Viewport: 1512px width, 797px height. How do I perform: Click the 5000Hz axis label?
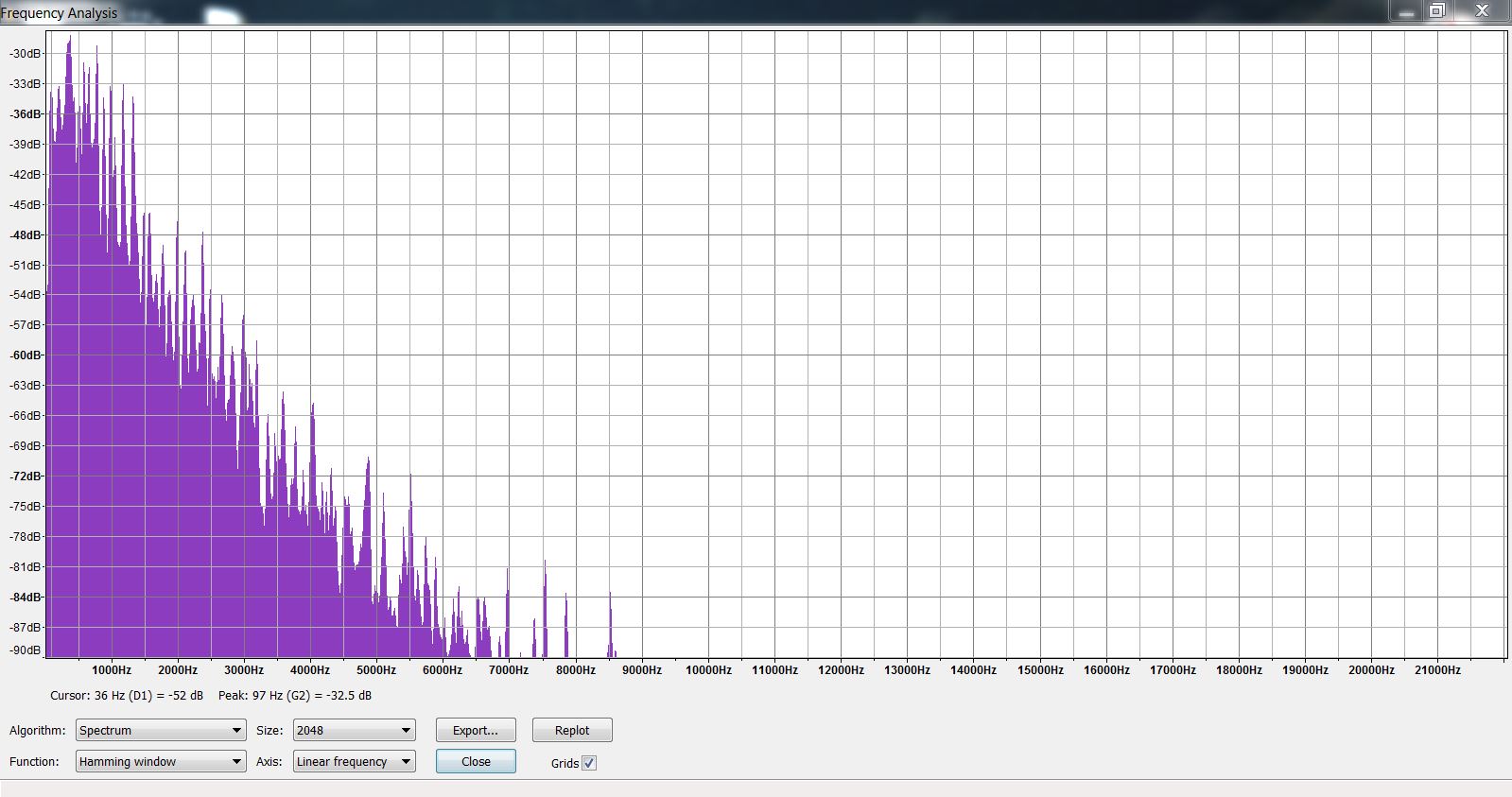click(376, 669)
